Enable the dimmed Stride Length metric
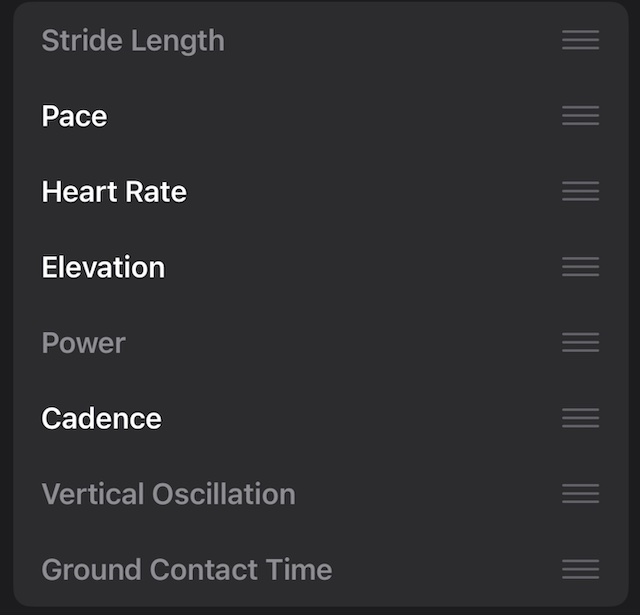 (x=133, y=41)
